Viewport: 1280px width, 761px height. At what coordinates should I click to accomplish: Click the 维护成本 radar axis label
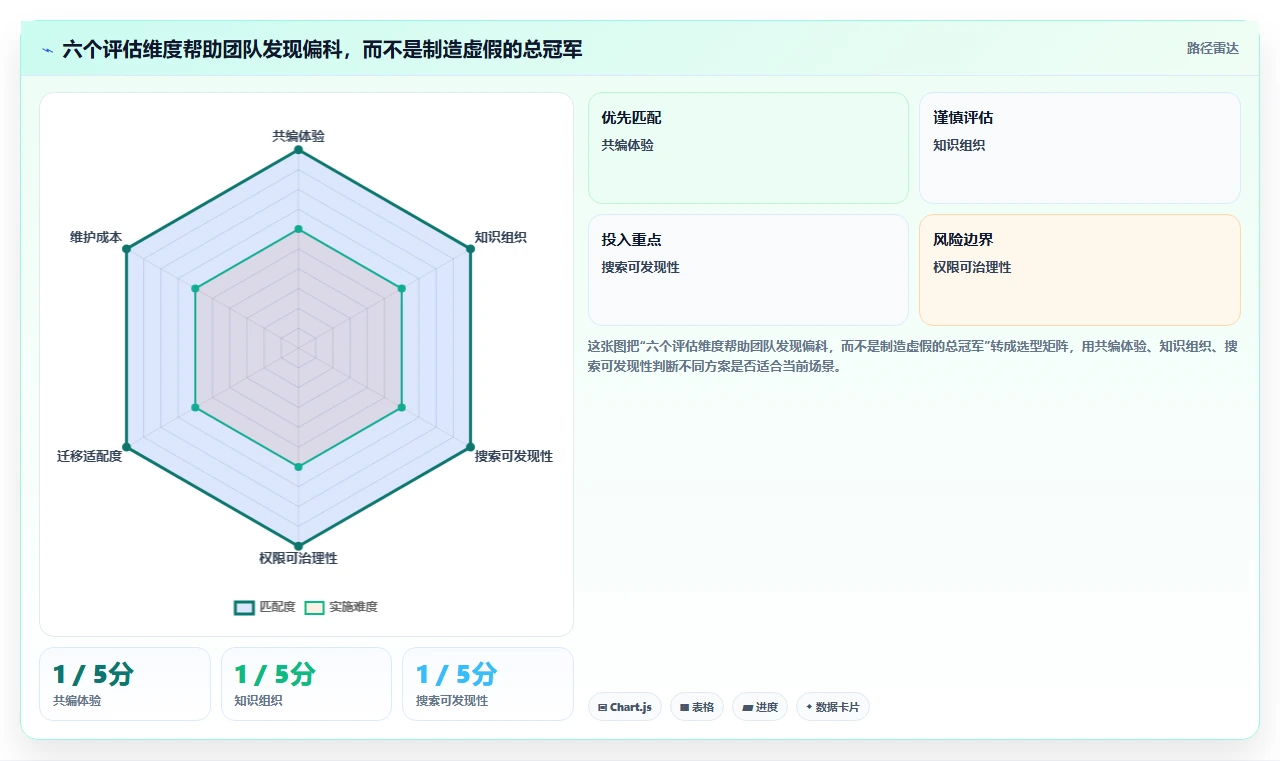pyautogui.click(x=96, y=237)
